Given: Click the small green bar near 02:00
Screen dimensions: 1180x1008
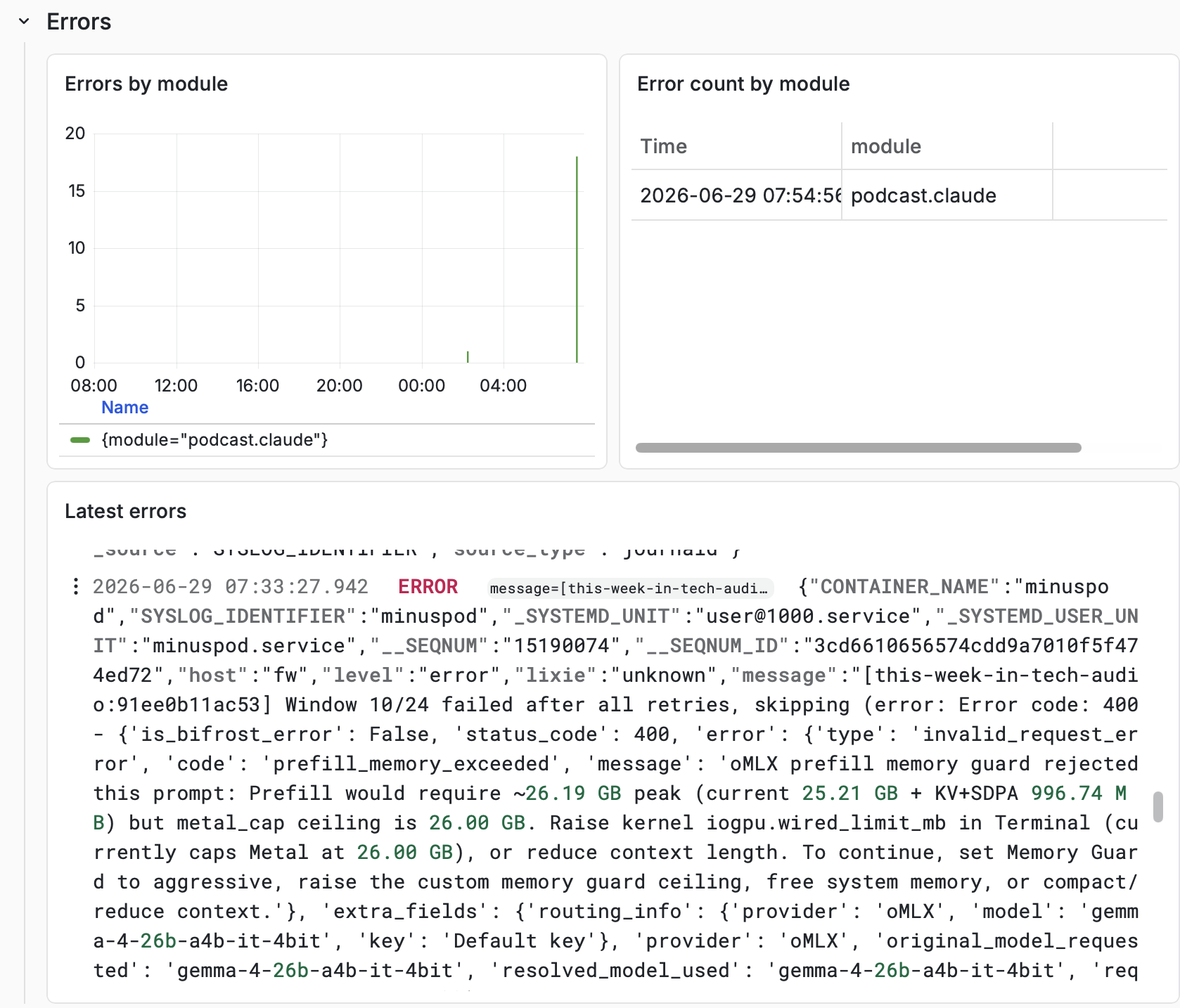Looking at the screenshot, I should pyautogui.click(x=468, y=357).
